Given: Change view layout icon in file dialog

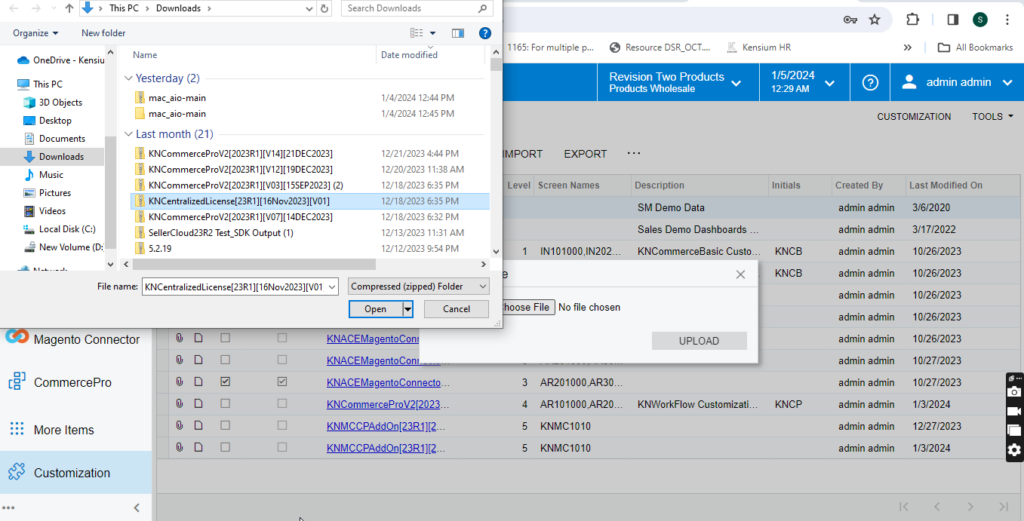Looking at the screenshot, I should click(x=417, y=33).
